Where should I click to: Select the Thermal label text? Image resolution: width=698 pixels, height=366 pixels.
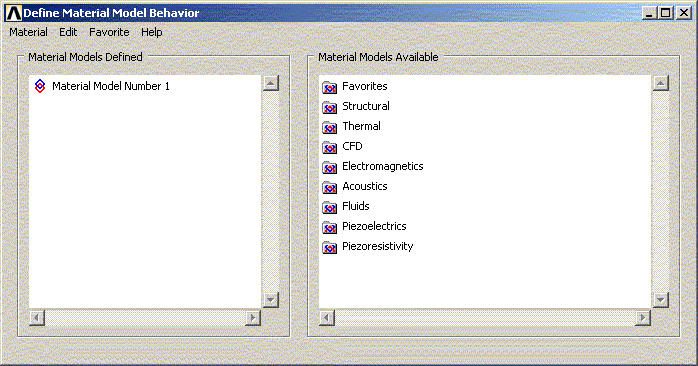pyautogui.click(x=361, y=126)
